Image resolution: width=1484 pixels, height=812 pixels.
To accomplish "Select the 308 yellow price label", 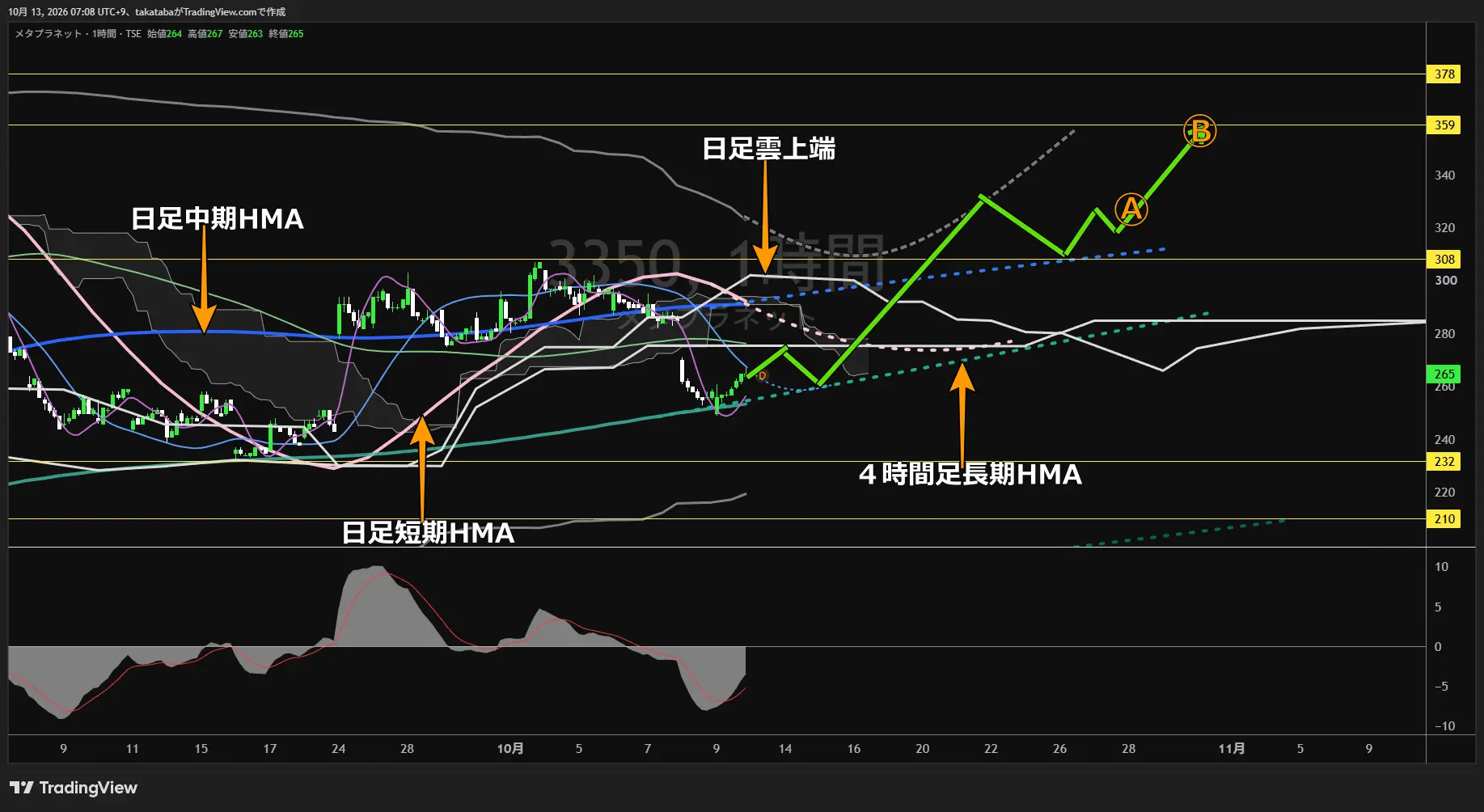I will click(x=1444, y=260).
